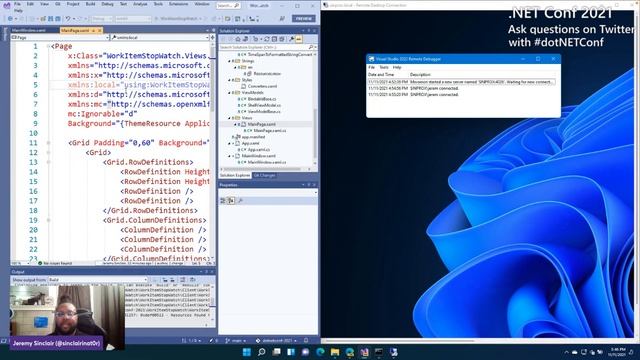Click the git branch indicator in status bar
This screenshot has width=640, height=360.
tap(236, 340)
